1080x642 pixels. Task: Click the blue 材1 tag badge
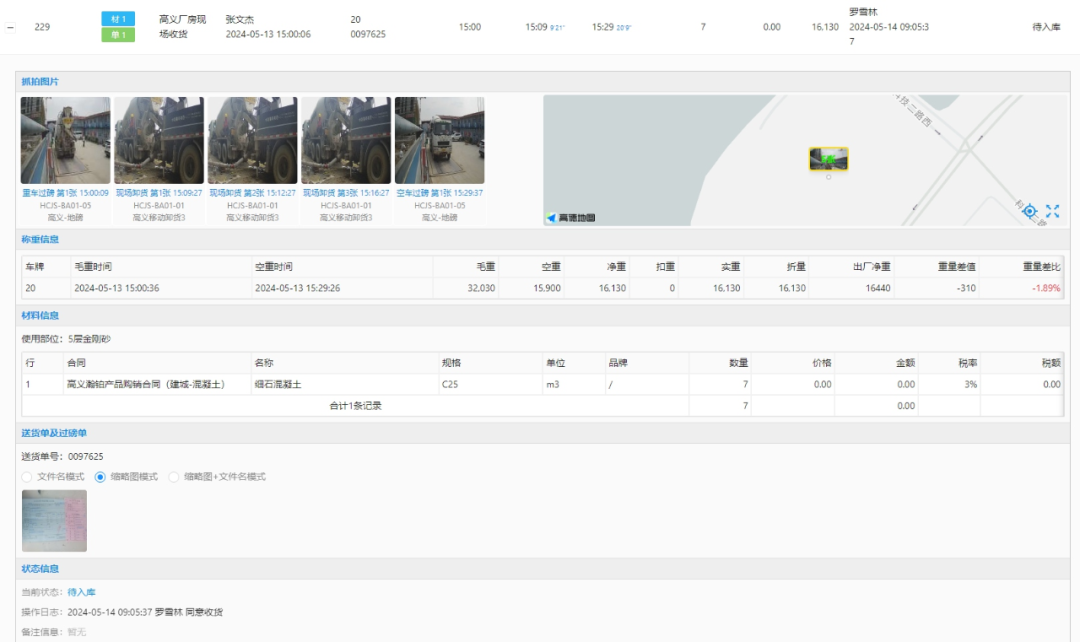coord(118,19)
